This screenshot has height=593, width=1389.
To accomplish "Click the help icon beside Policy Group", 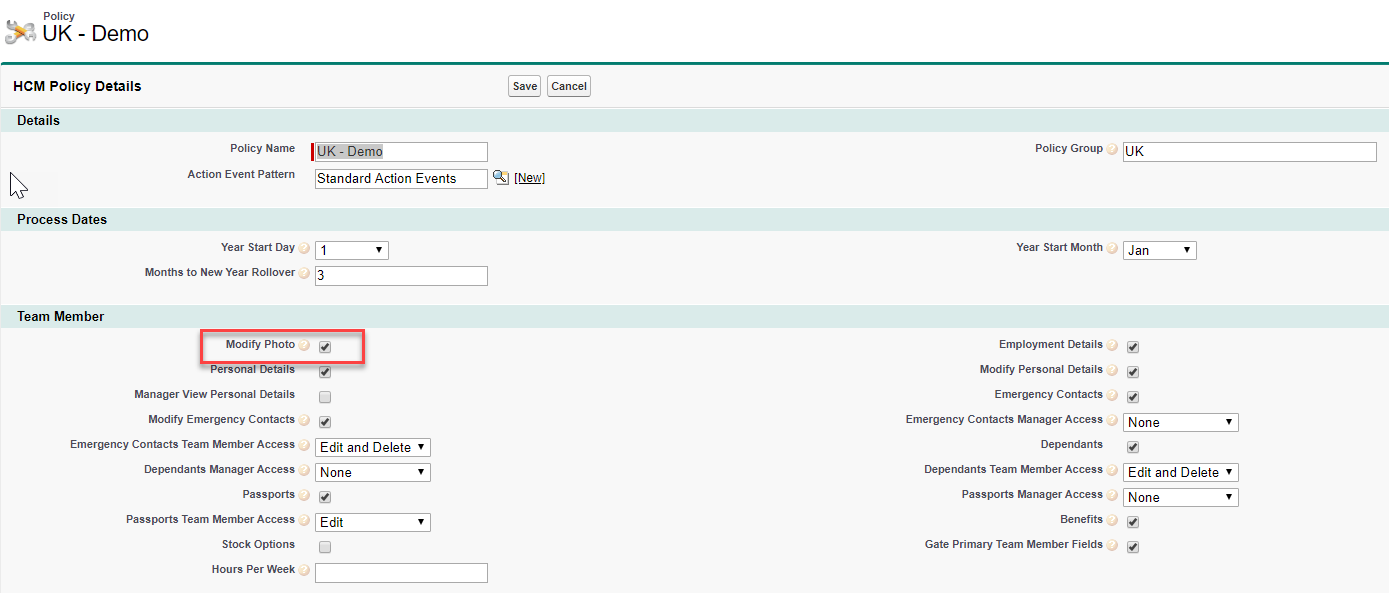I will (1112, 149).
